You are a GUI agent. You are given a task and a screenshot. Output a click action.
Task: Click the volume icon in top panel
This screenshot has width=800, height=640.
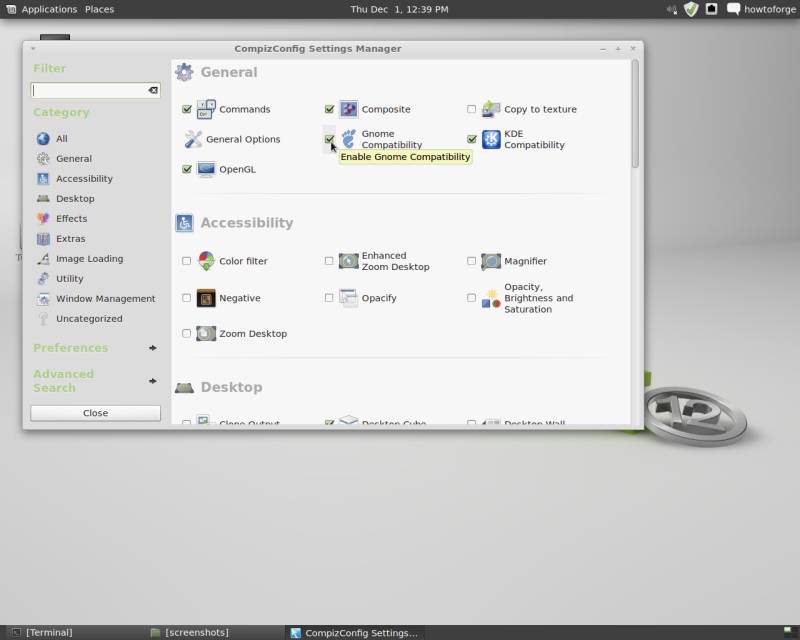(x=672, y=9)
